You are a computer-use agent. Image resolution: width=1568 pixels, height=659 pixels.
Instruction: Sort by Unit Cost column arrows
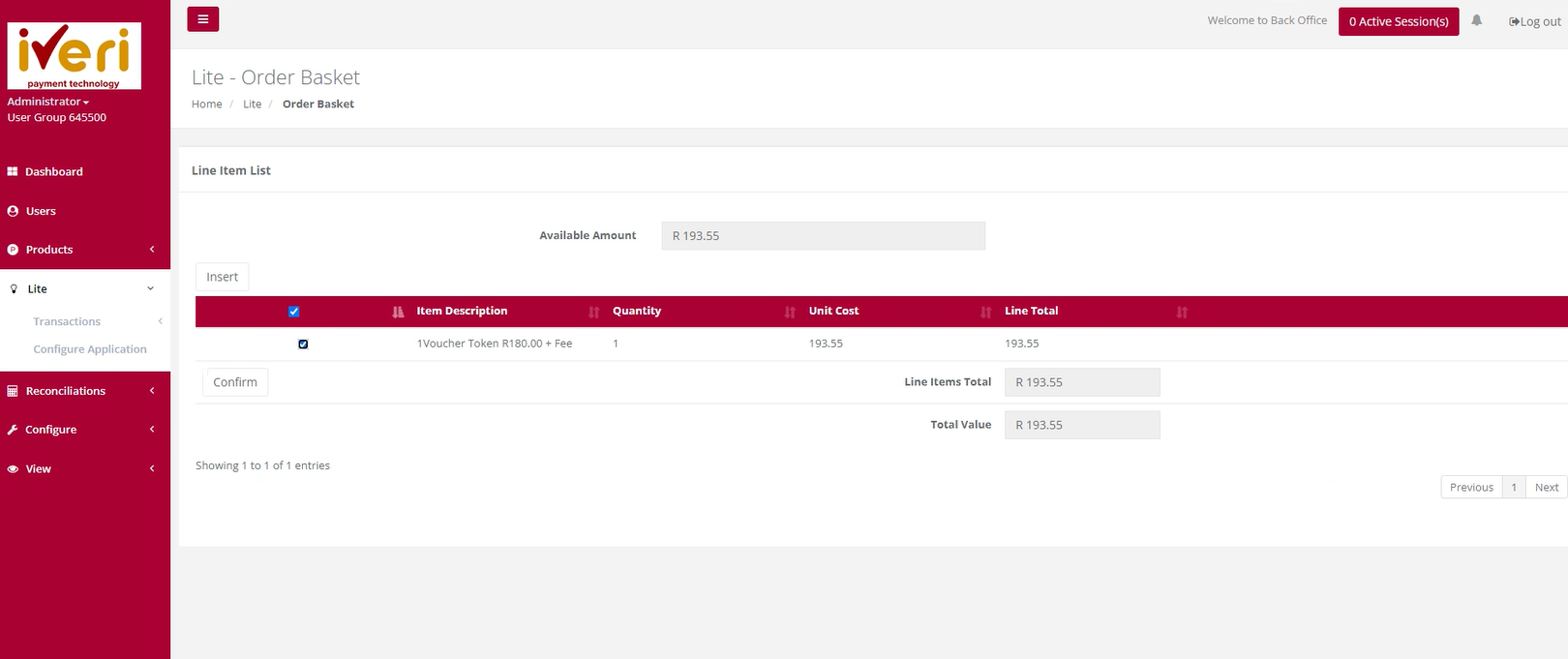(985, 312)
